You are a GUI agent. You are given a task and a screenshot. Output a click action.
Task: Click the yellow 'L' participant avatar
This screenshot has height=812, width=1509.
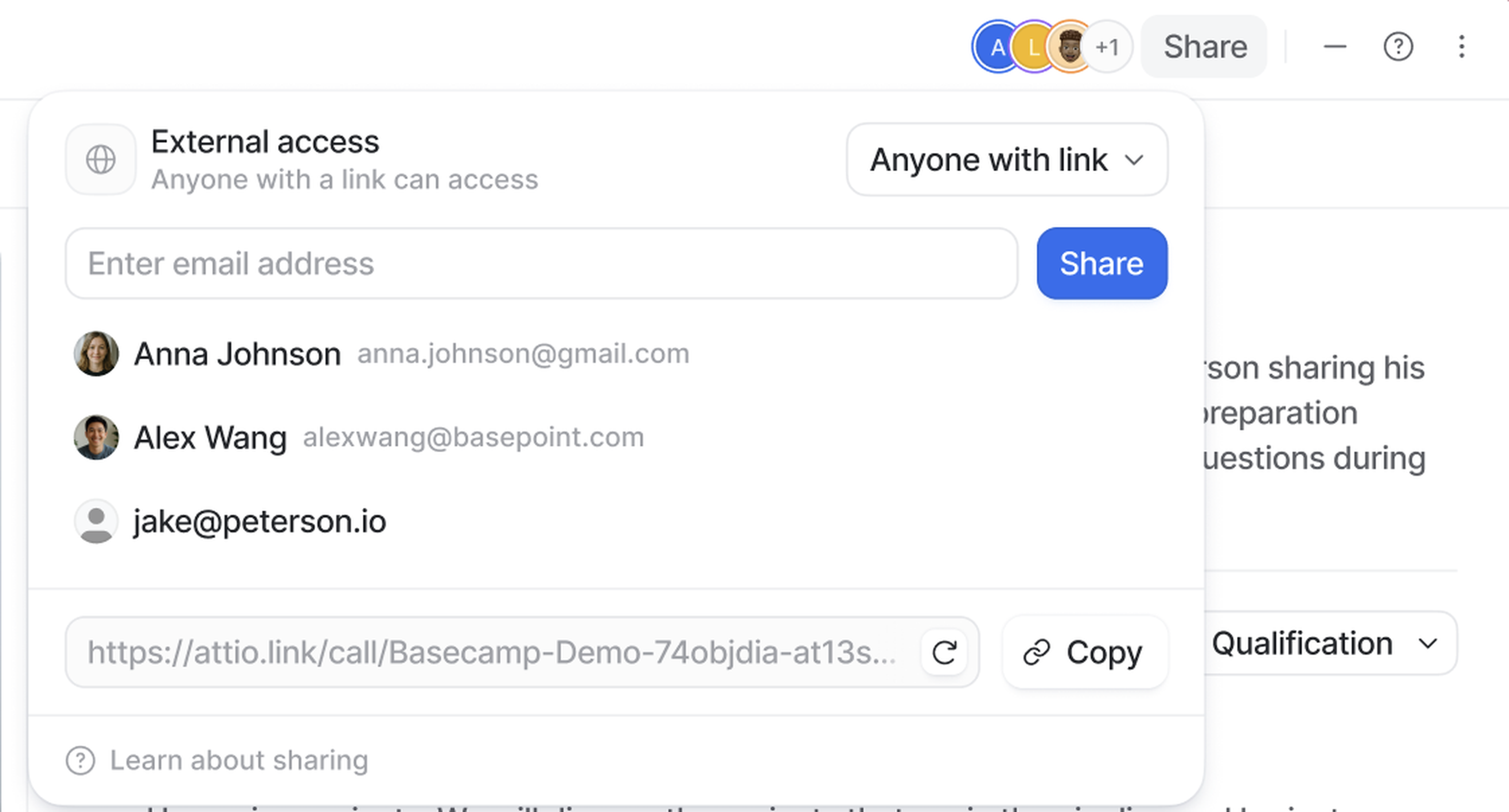1033,47
